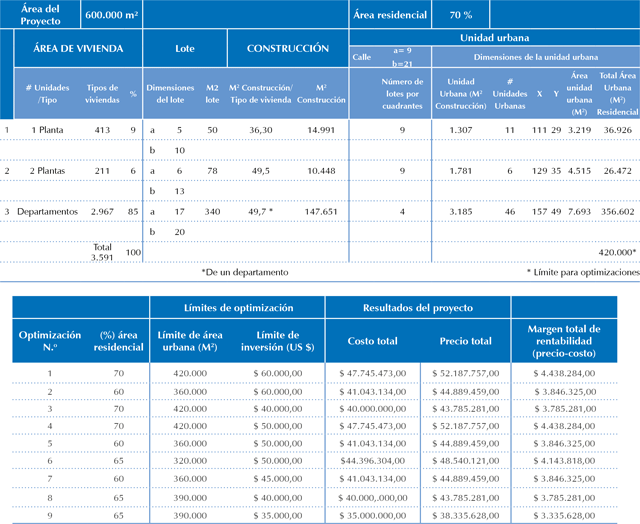
Task: Click the 'CONSTRUCCIÓN' section header
Action: tap(288, 49)
